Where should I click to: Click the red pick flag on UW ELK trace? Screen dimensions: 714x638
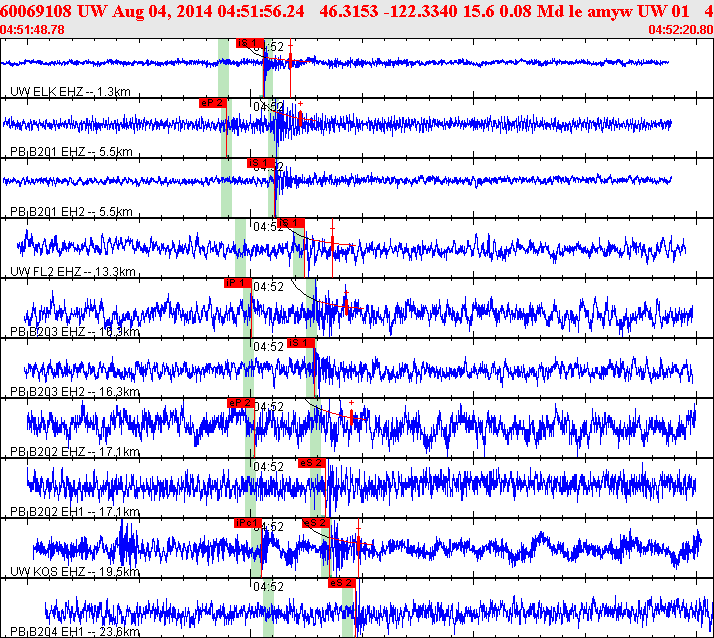pos(249,43)
